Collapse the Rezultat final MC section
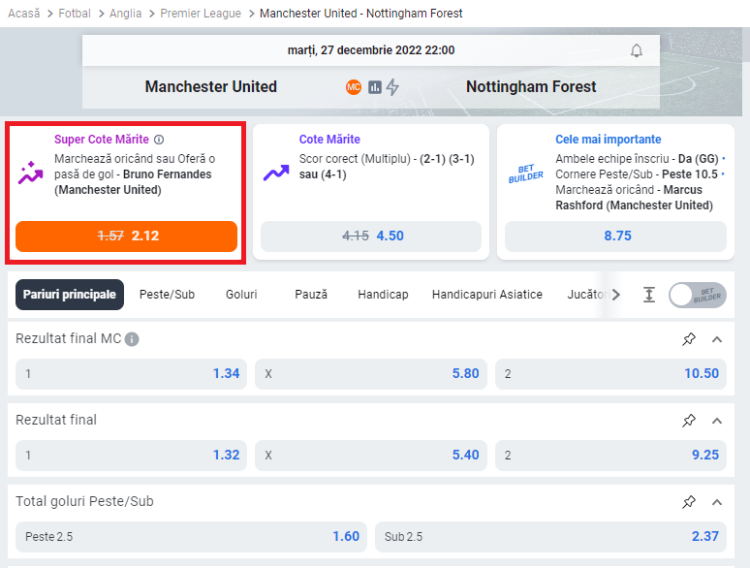 pos(717,339)
